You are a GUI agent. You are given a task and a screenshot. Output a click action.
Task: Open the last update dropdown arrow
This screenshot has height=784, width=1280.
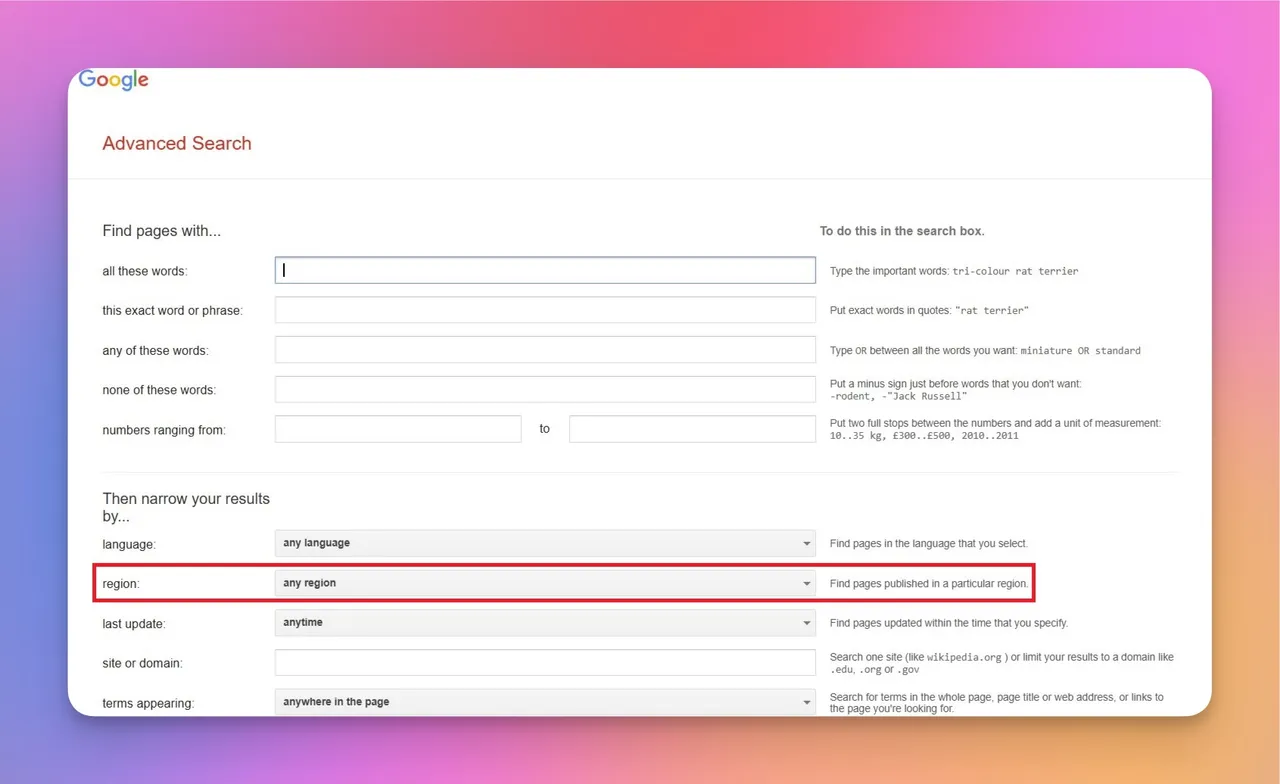pyautogui.click(x=806, y=623)
